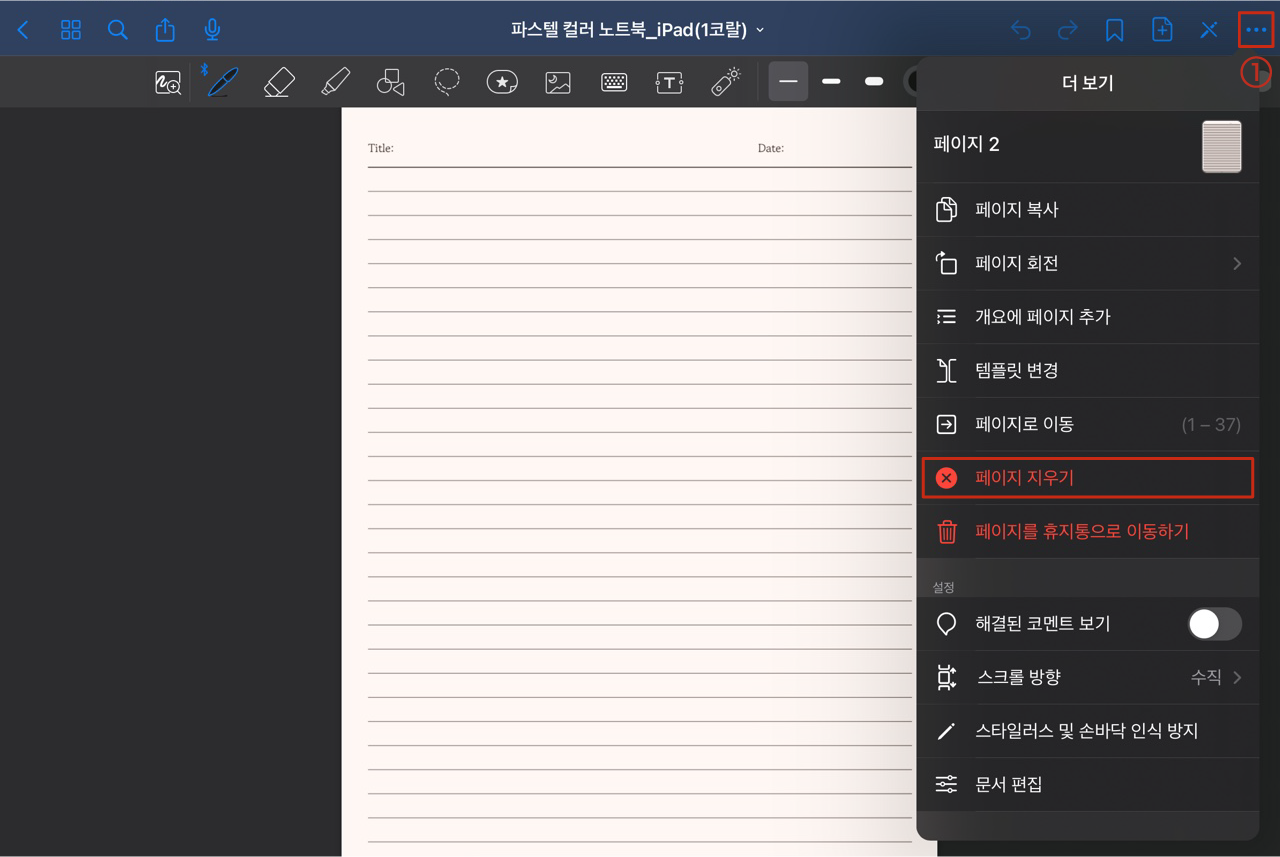1280x857 pixels.
Task: Select the Highlighter tool
Action: tap(335, 81)
